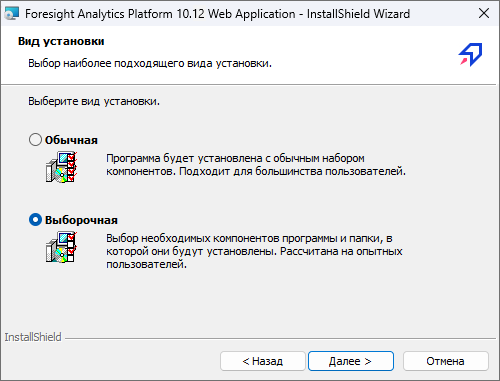
Task: Click the InstallShield brand label
Action: click(x=33, y=337)
